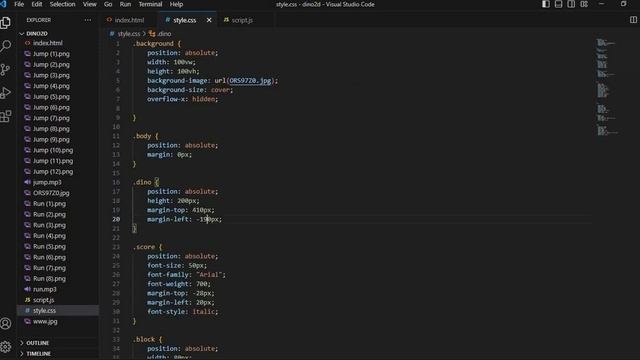Place cursor on .score selector line
Viewport: 640px width, 360px height.
pyautogui.click(x=147, y=247)
